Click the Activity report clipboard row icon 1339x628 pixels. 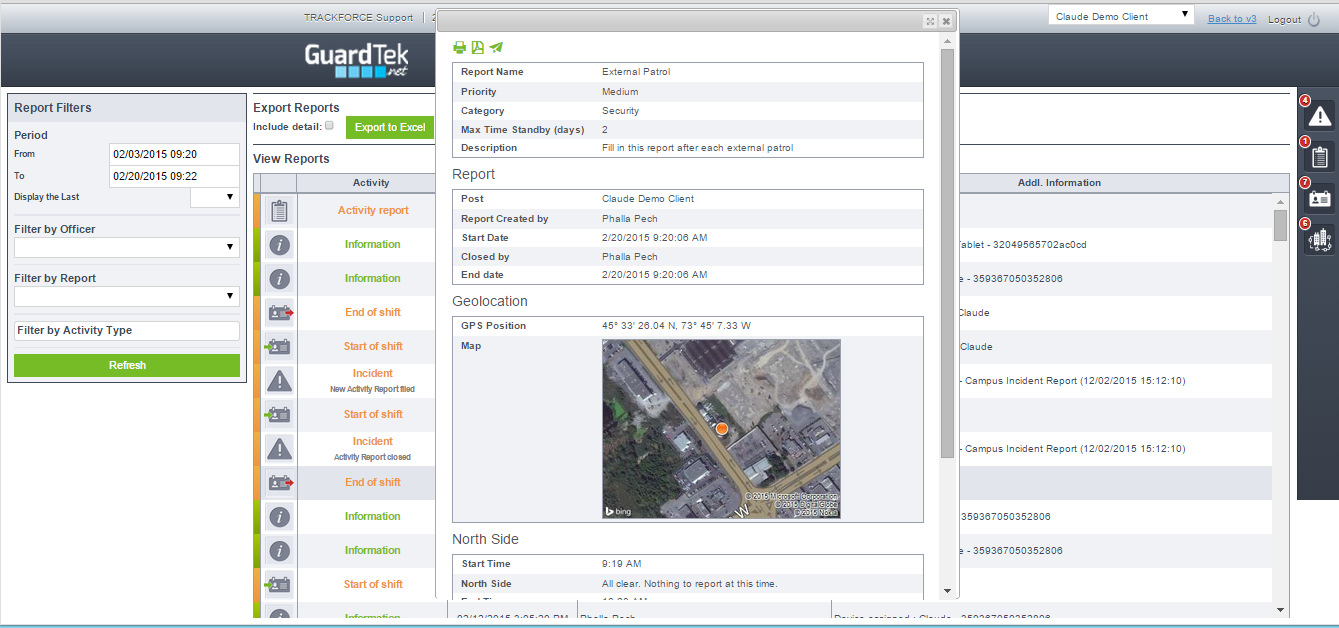[x=279, y=211]
